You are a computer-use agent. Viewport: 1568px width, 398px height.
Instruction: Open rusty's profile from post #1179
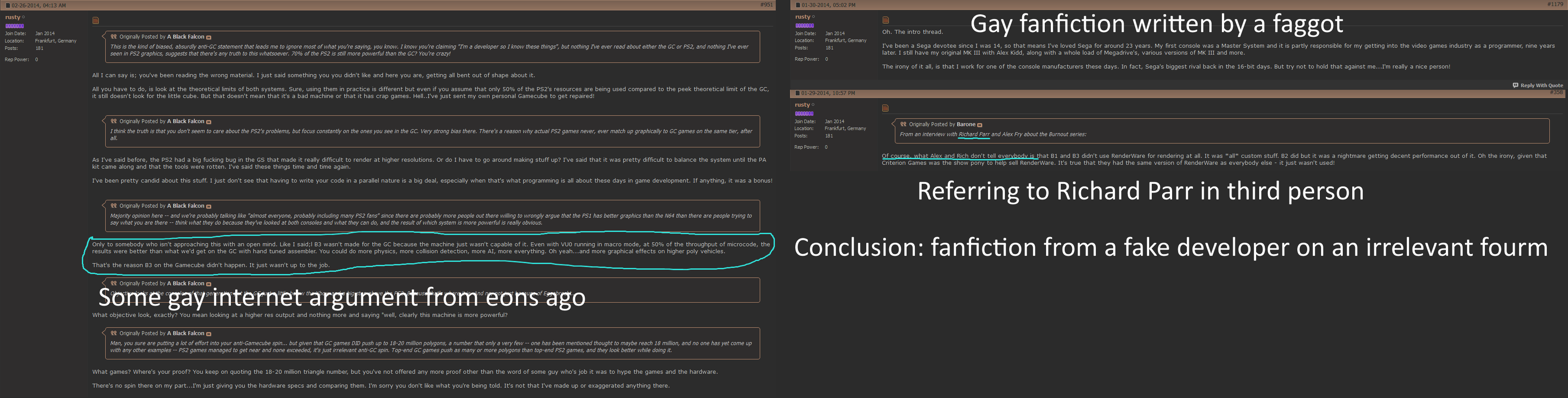802,17
